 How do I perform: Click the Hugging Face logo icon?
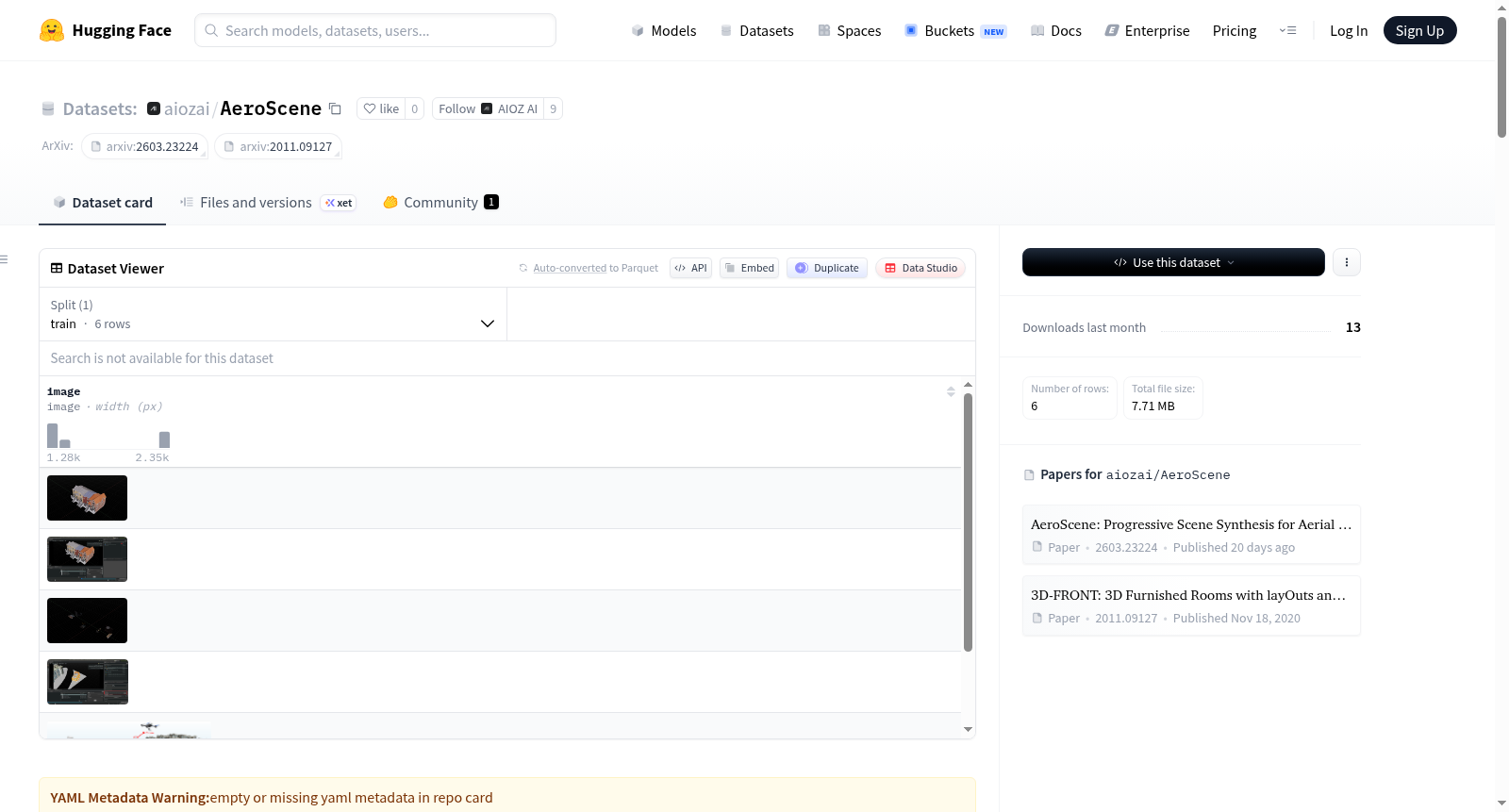point(52,30)
